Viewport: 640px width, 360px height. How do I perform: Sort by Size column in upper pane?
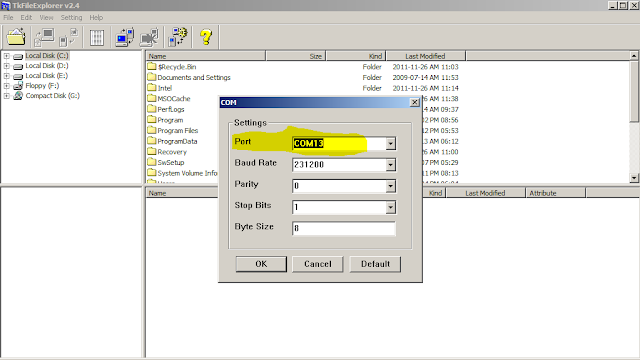296,56
